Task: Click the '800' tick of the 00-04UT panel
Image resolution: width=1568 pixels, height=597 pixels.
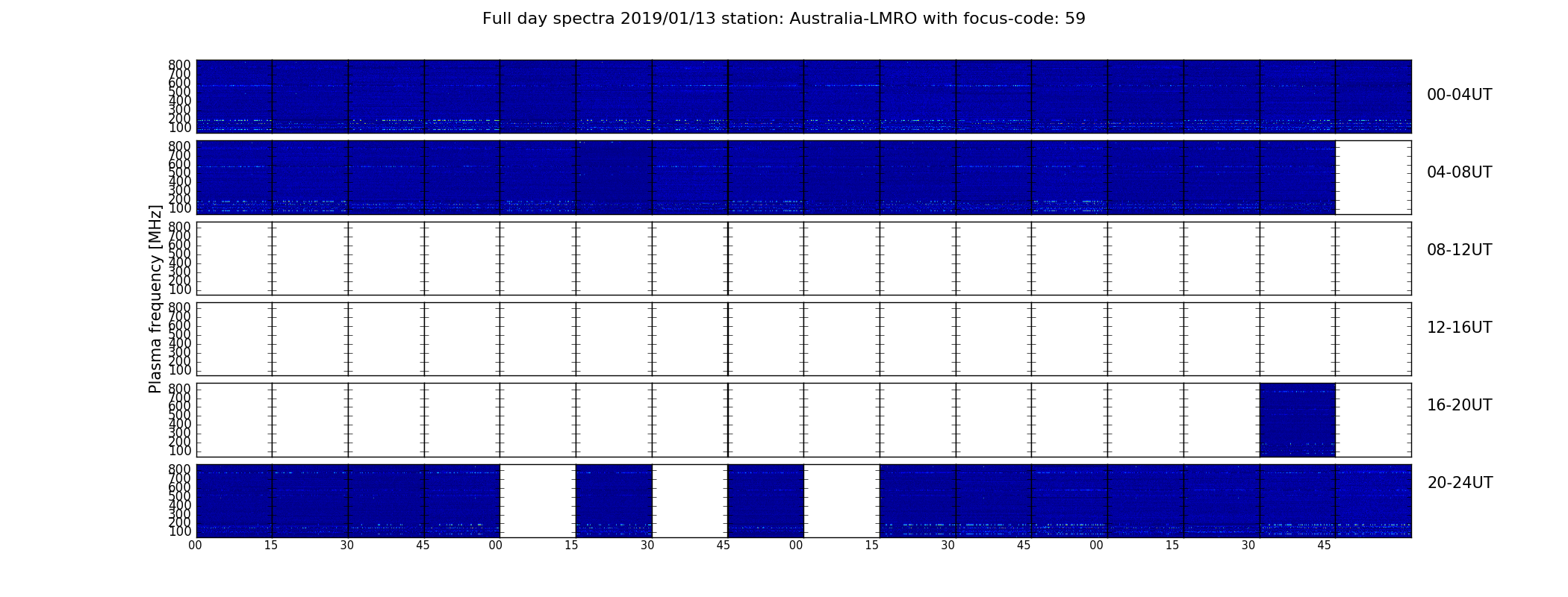Action: [179, 65]
